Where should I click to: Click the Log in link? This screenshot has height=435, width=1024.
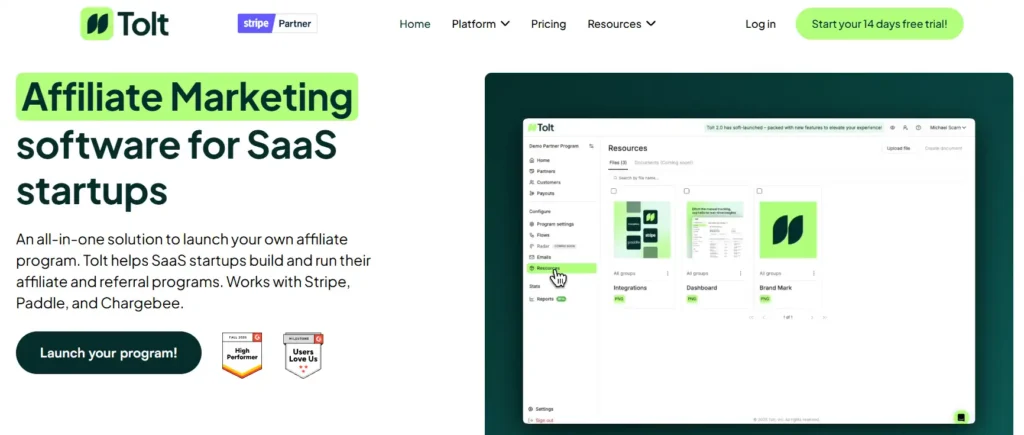click(760, 24)
